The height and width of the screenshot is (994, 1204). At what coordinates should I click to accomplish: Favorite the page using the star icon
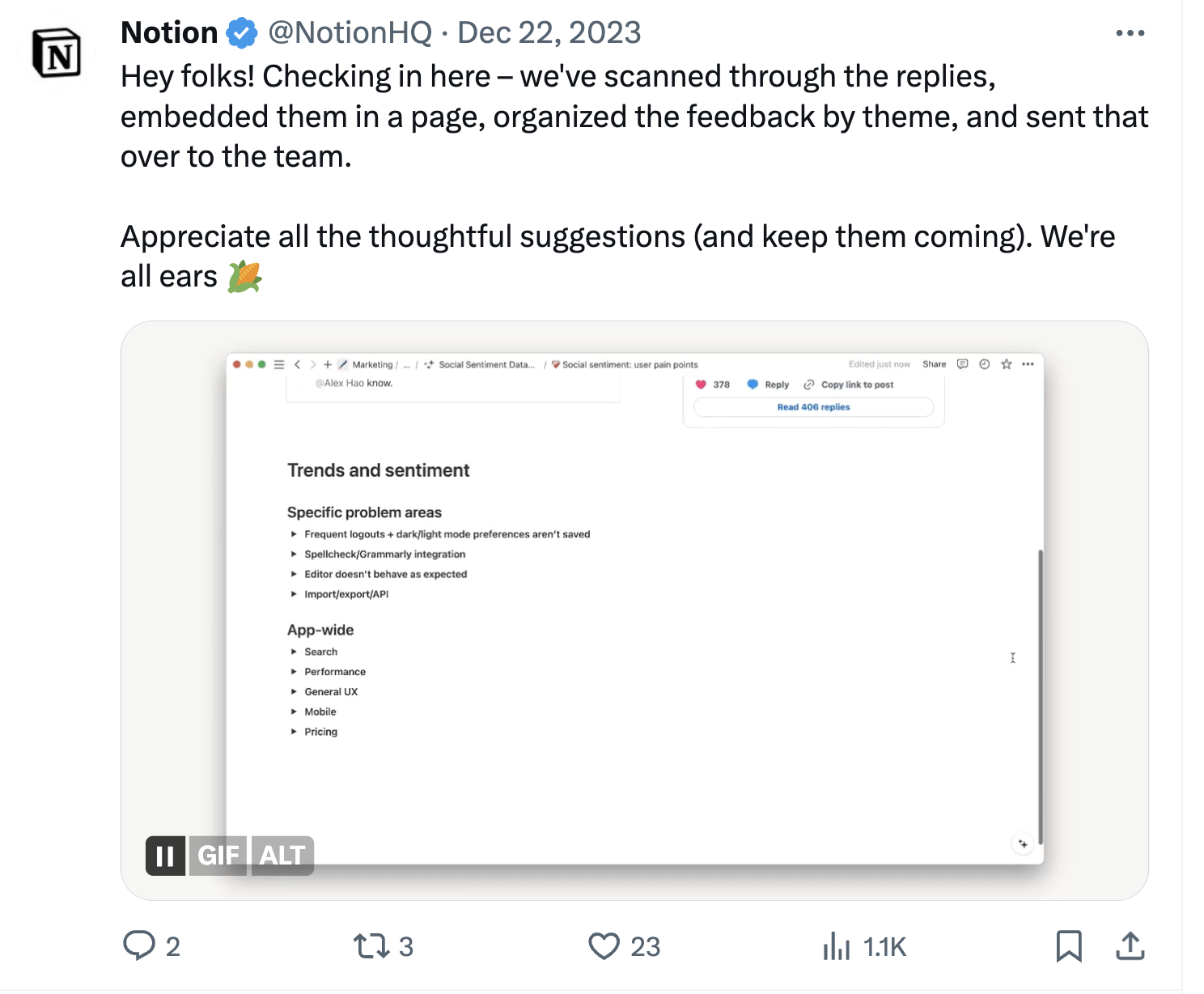(x=1006, y=364)
